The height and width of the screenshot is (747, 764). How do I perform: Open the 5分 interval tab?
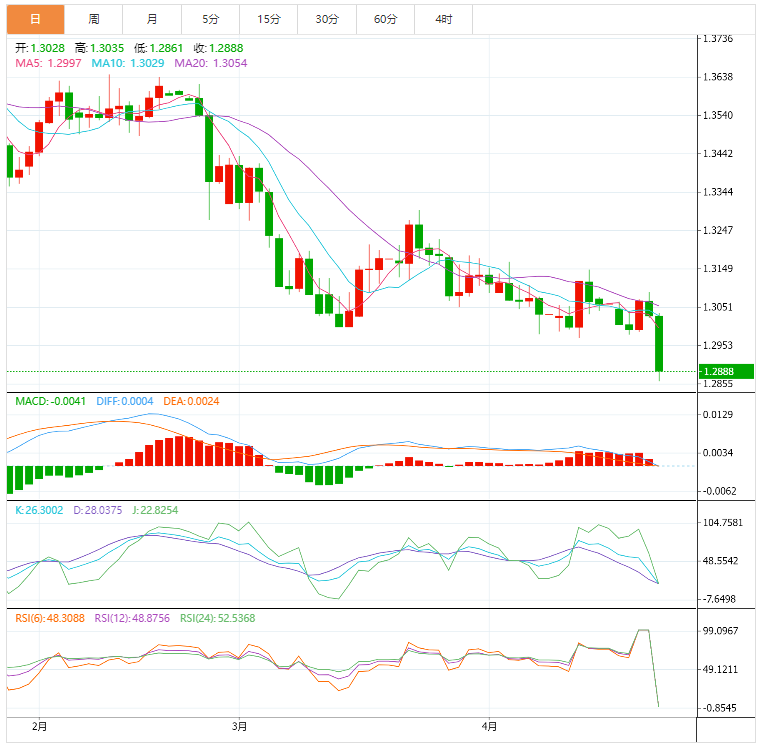pos(210,19)
